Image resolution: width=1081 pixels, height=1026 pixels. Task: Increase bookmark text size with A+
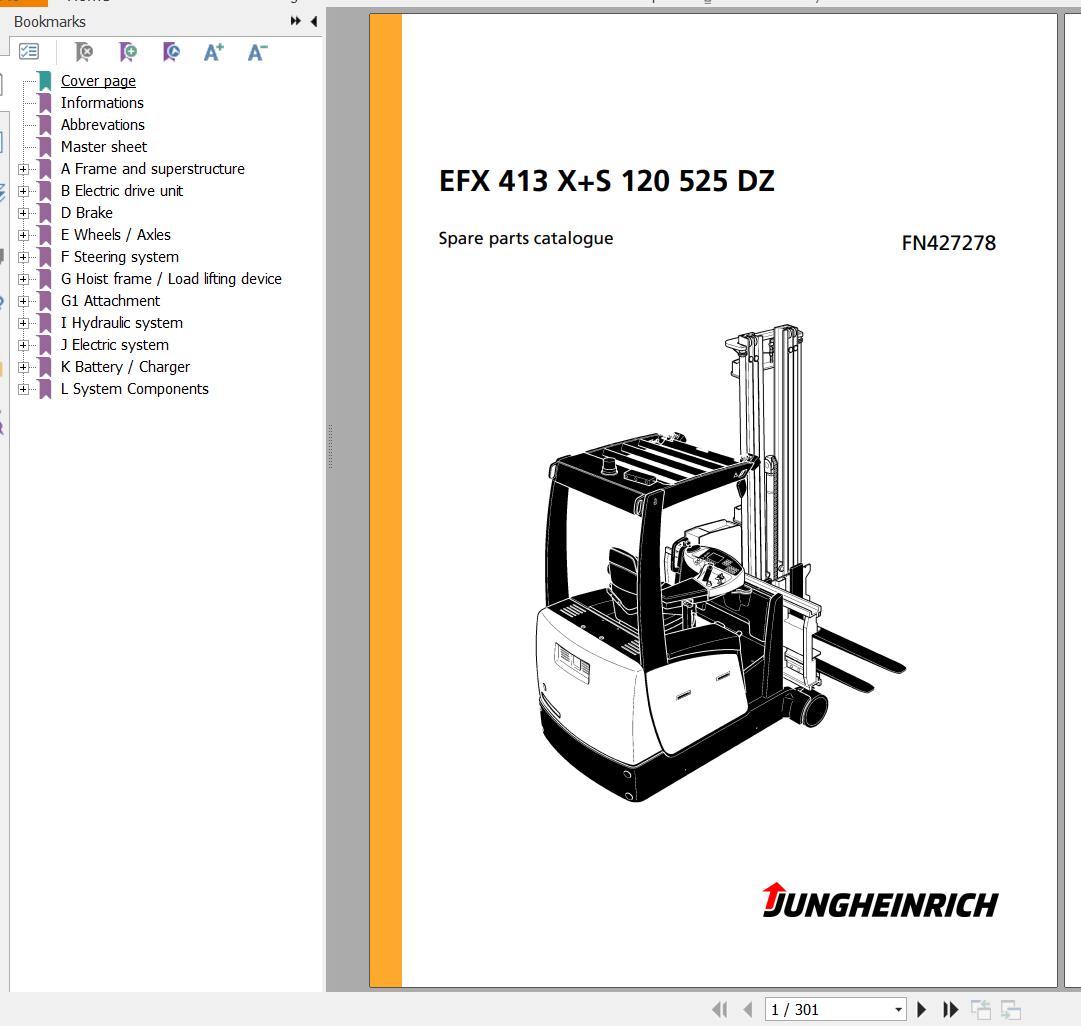pos(214,52)
